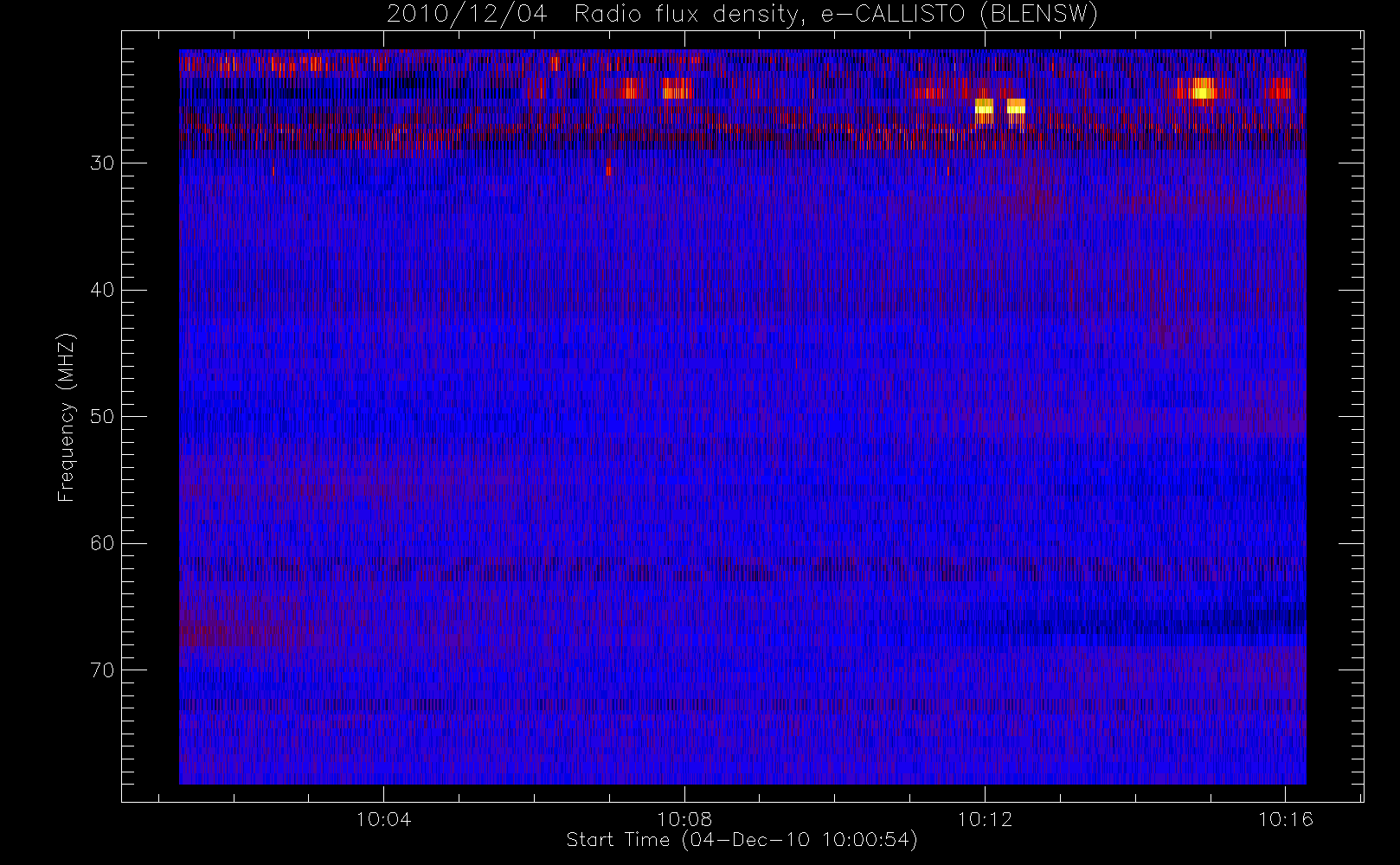Click the '70' frequency tick label
Viewport: 1400px width, 865px height.
click(x=102, y=670)
